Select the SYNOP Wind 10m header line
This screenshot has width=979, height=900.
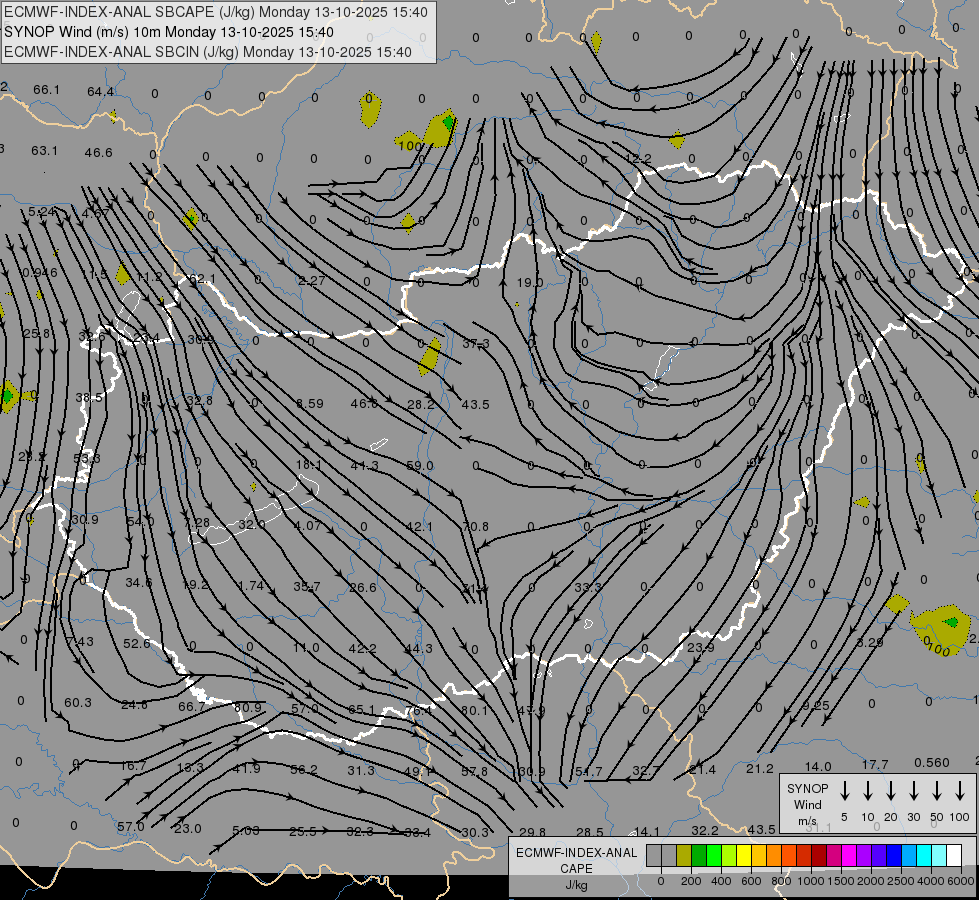tap(169, 32)
